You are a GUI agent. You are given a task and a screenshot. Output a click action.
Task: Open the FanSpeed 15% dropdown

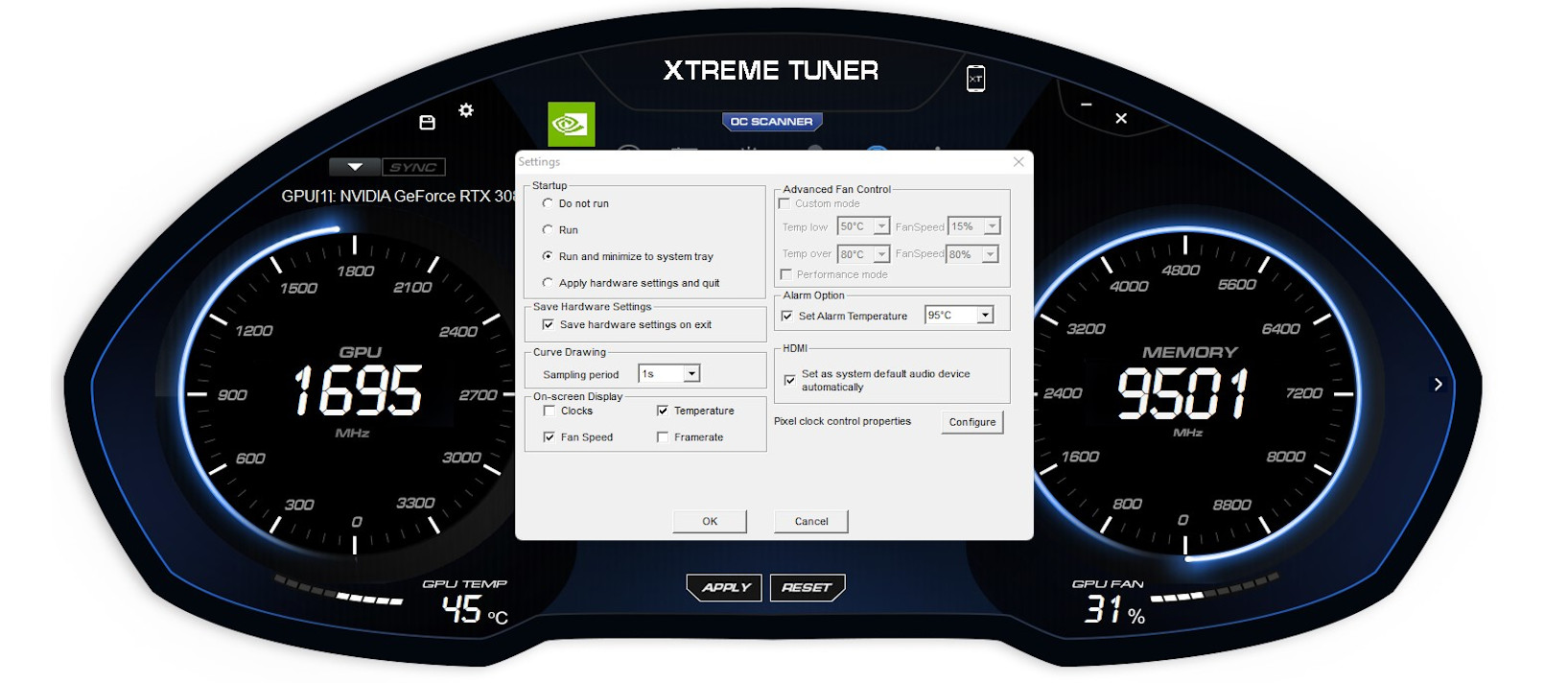point(974,227)
